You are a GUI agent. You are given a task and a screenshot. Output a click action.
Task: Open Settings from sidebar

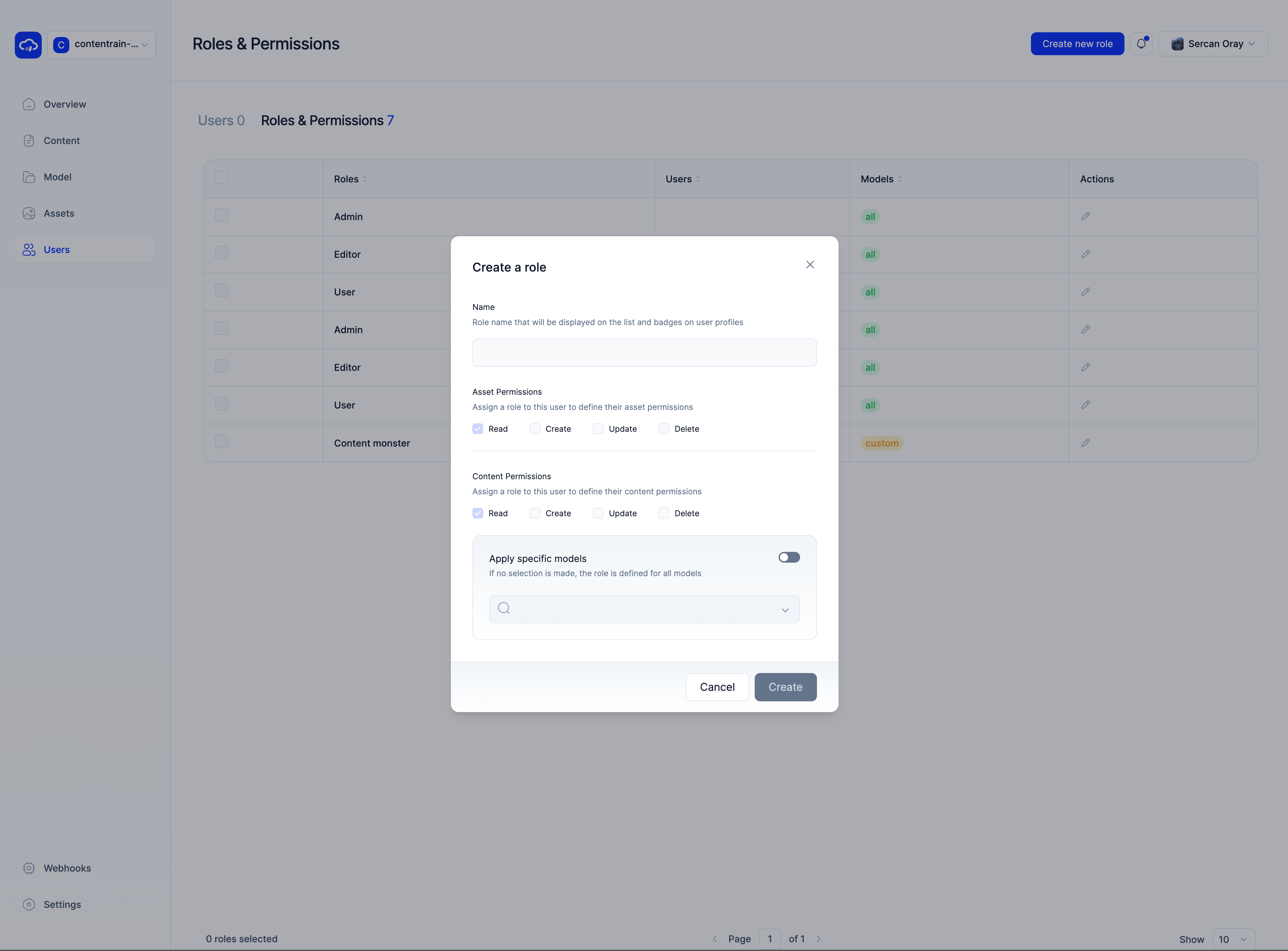tap(62, 904)
